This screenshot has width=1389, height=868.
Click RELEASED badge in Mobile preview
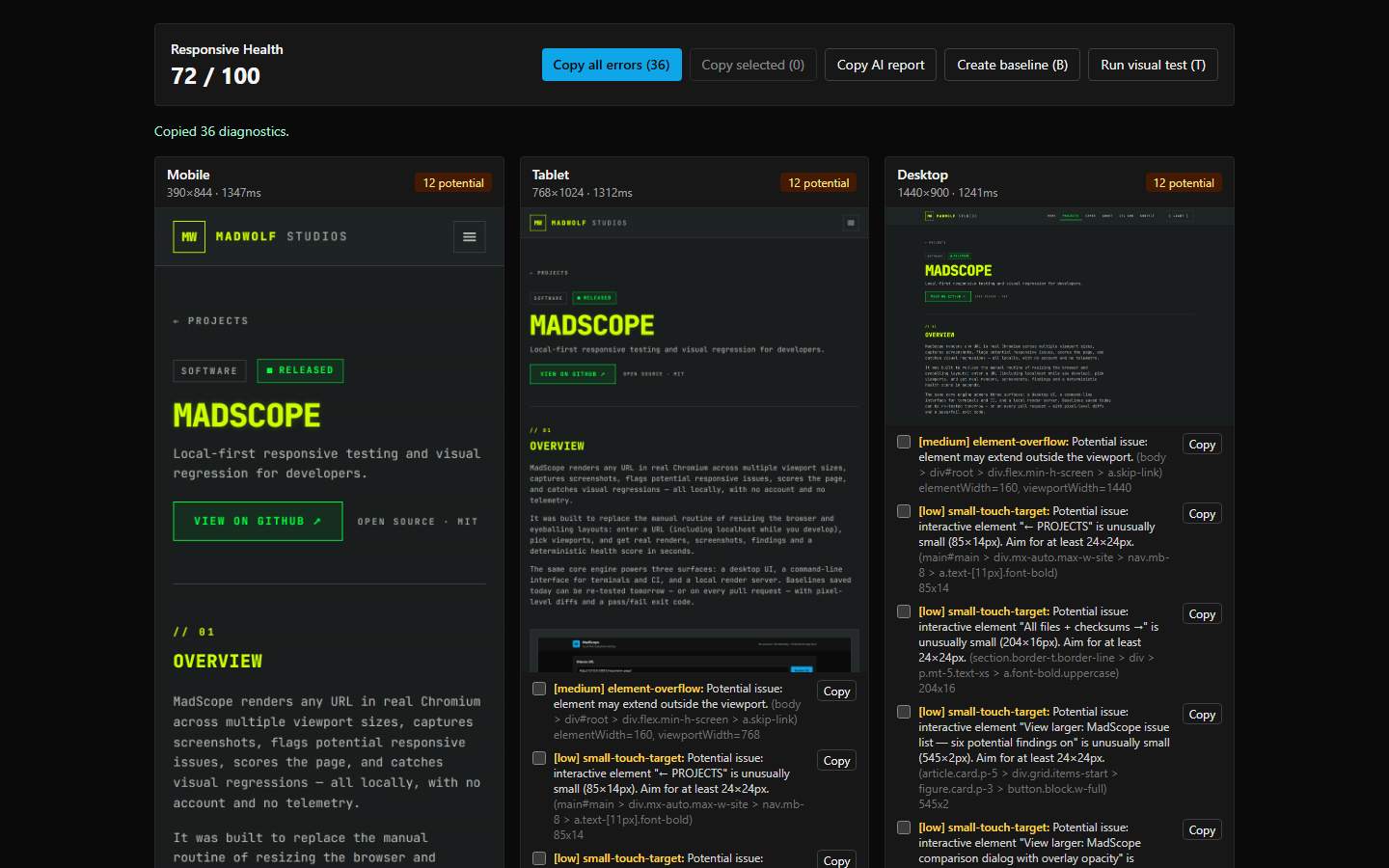pos(300,370)
